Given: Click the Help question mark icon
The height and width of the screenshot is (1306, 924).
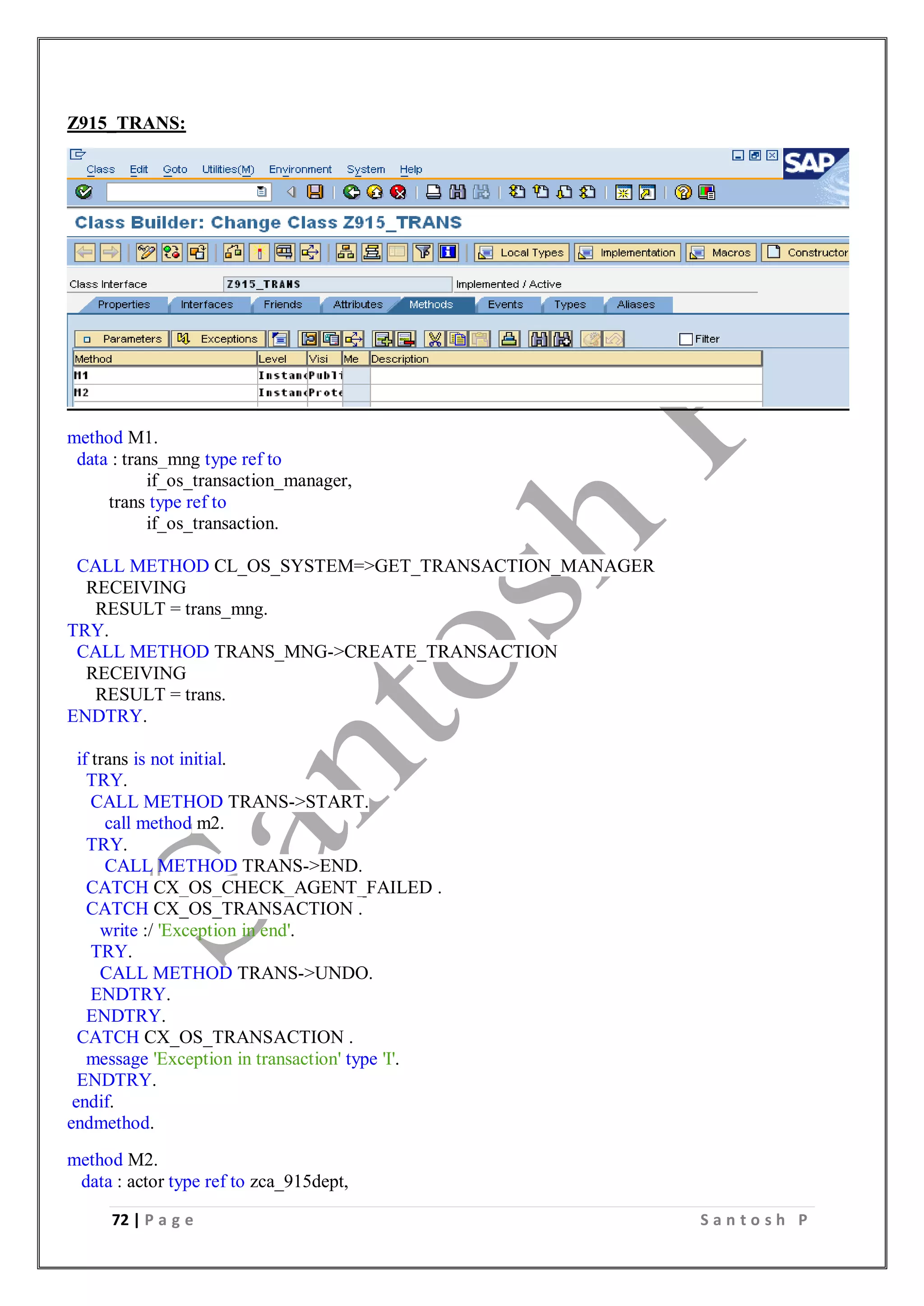Looking at the screenshot, I should [683, 192].
